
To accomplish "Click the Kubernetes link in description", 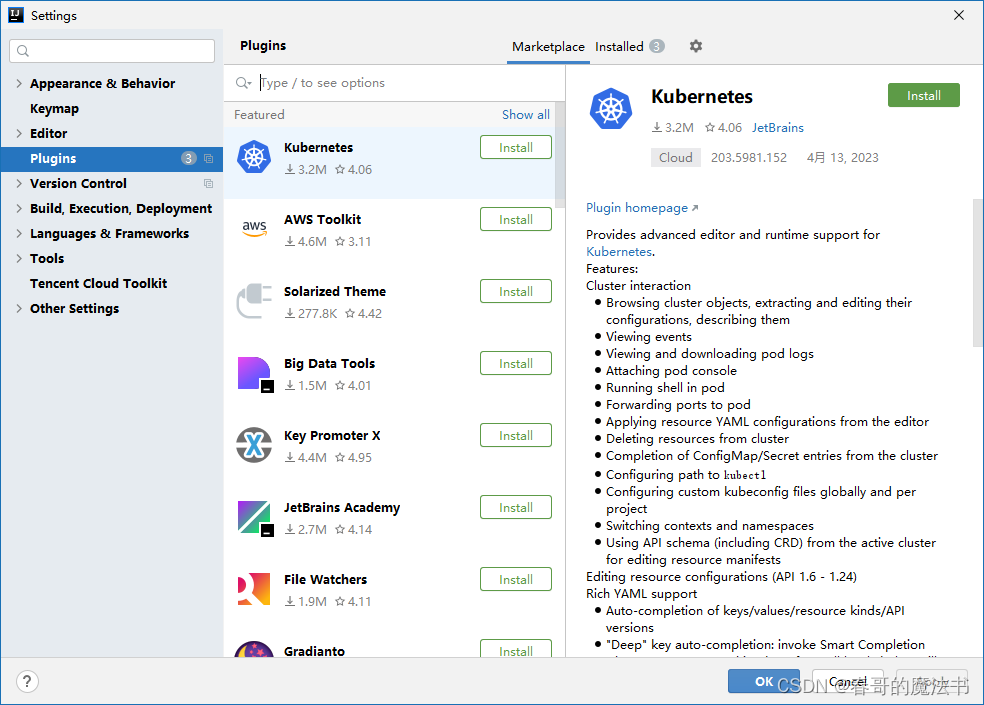I will pyautogui.click(x=619, y=252).
